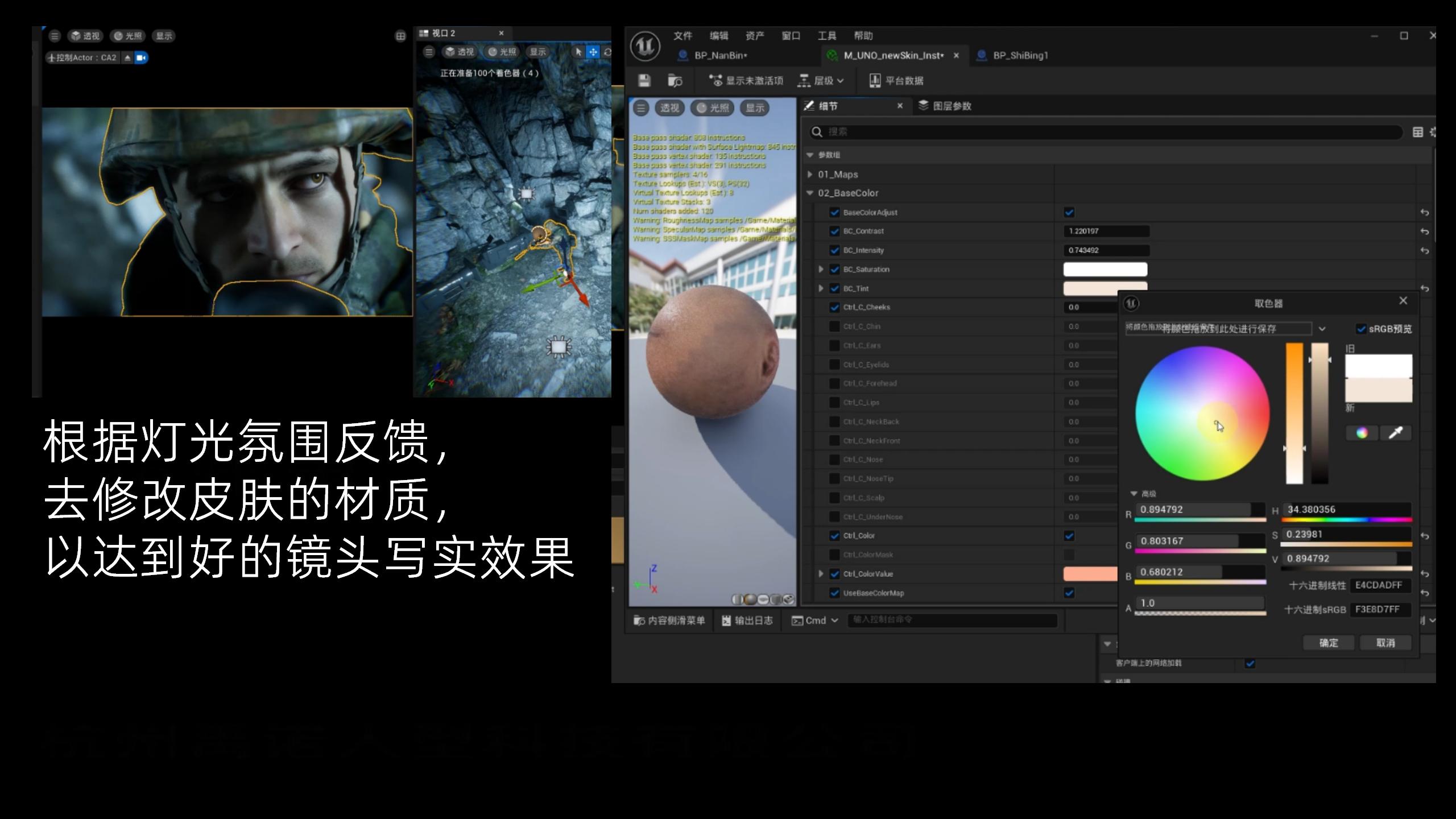This screenshot has width=1456, height=819.
Task: Open the 文件 menu
Action: [x=682, y=36]
